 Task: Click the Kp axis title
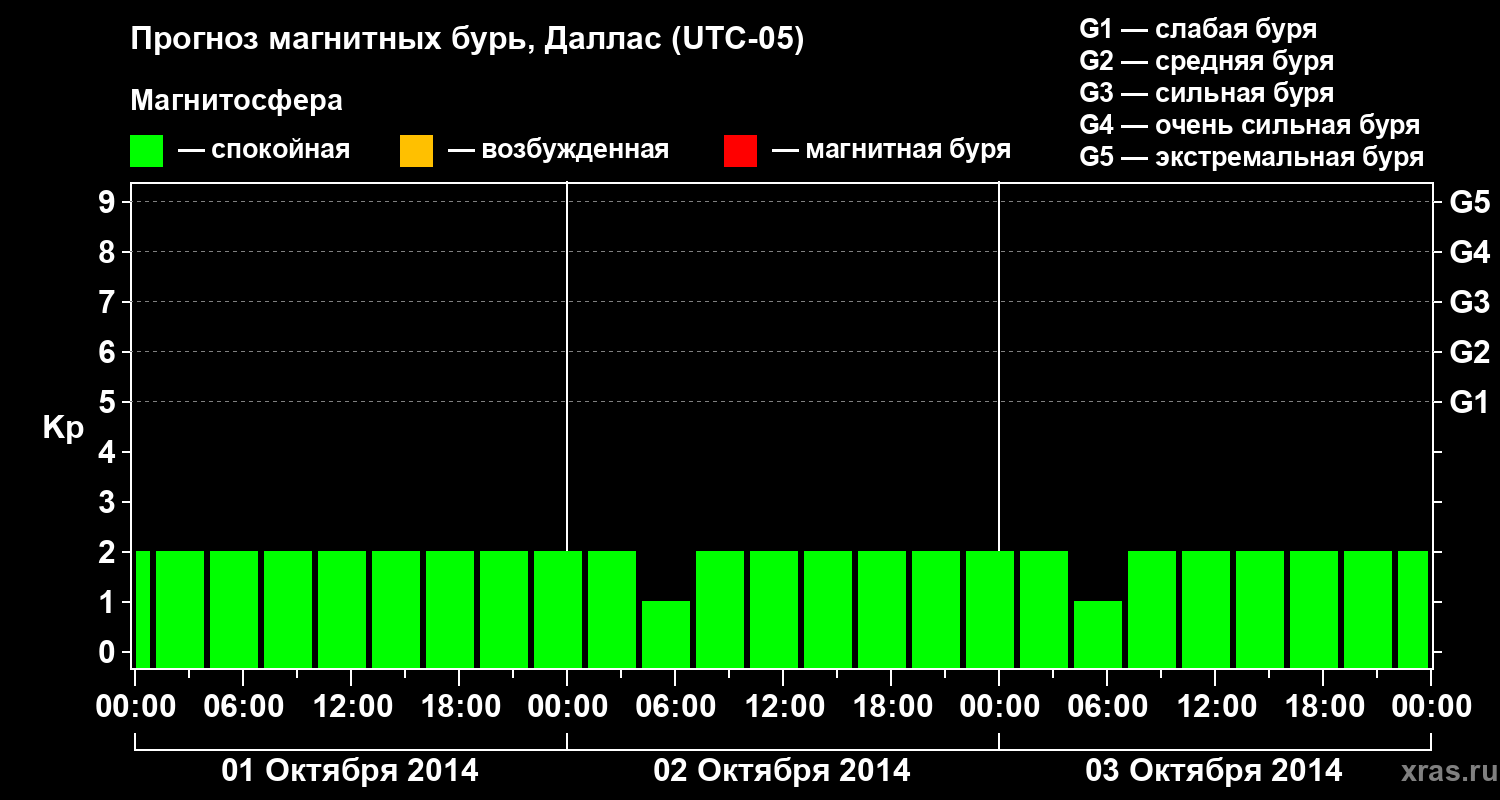[63, 428]
